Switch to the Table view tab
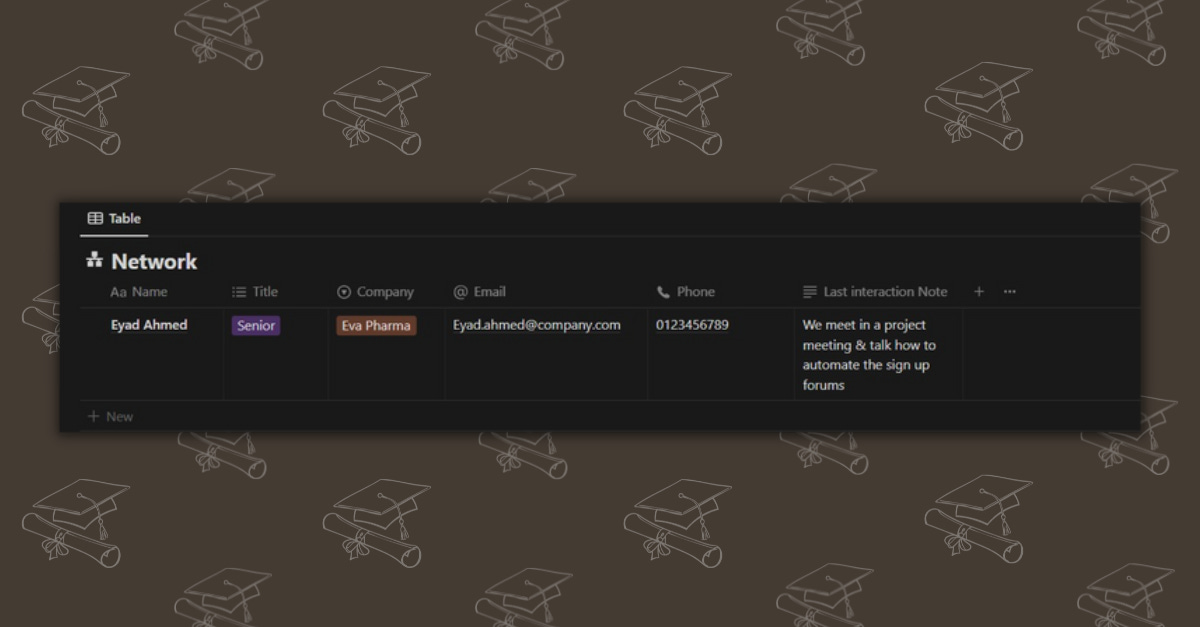Screen dimensions: 1200x627 point(114,218)
